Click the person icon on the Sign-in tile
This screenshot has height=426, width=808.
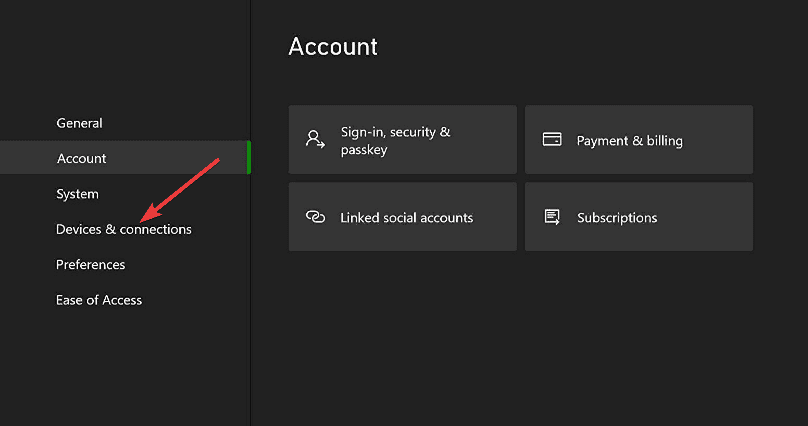coord(315,140)
